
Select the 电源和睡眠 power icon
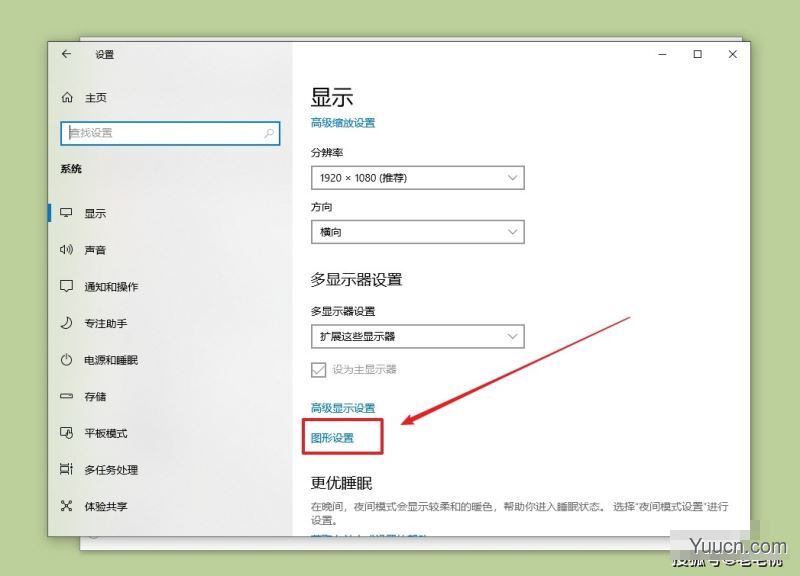(66, 360)
